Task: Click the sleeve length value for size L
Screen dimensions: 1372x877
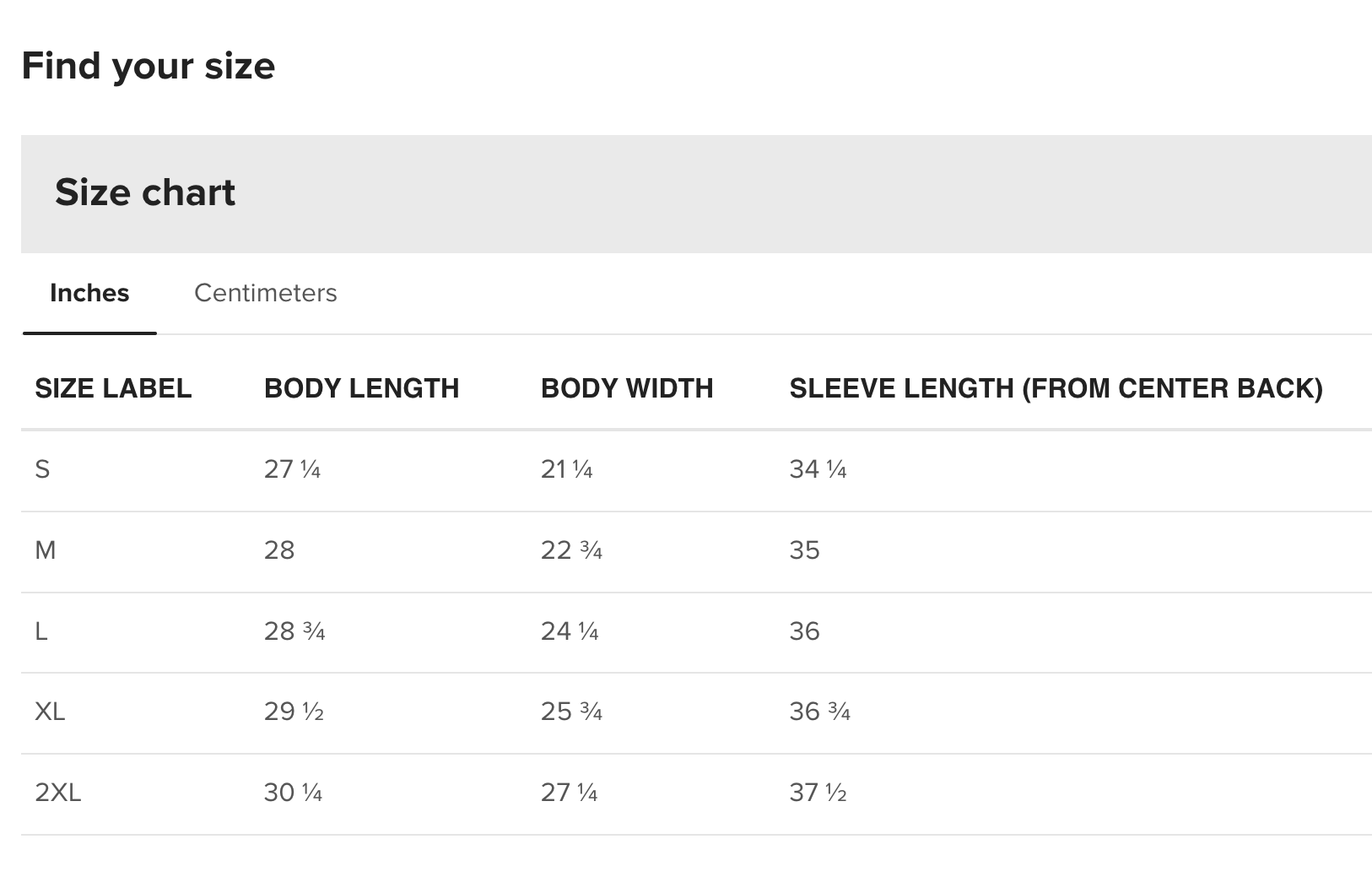Action: coord(804,631)
